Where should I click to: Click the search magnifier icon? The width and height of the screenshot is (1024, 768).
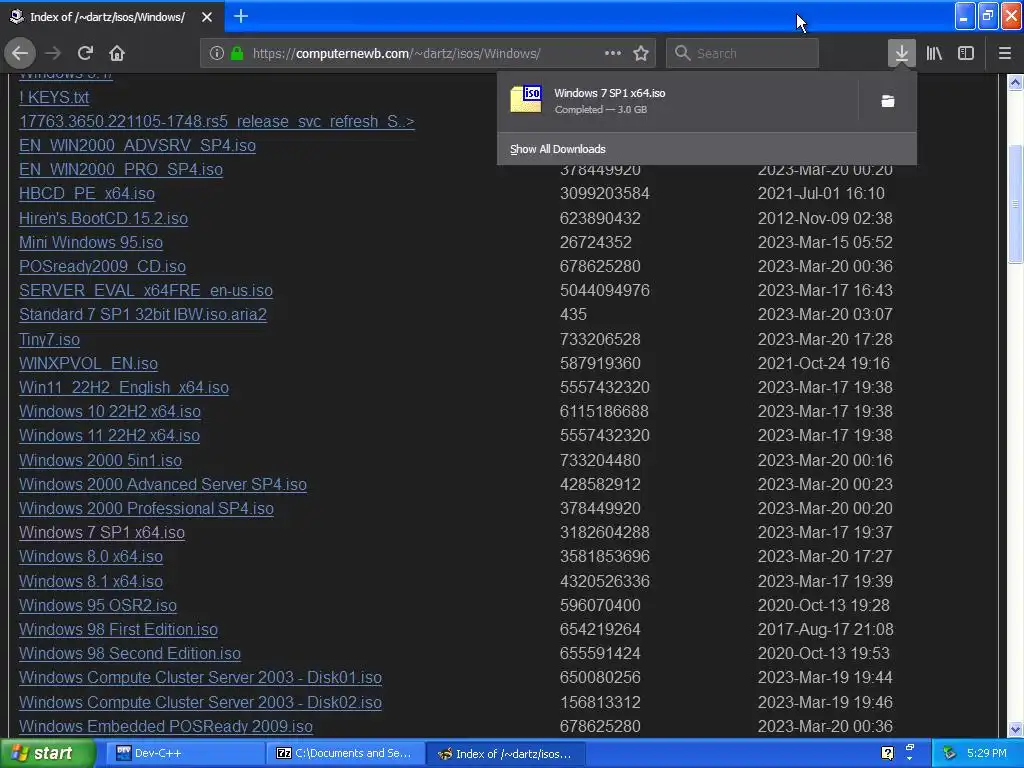682,53
